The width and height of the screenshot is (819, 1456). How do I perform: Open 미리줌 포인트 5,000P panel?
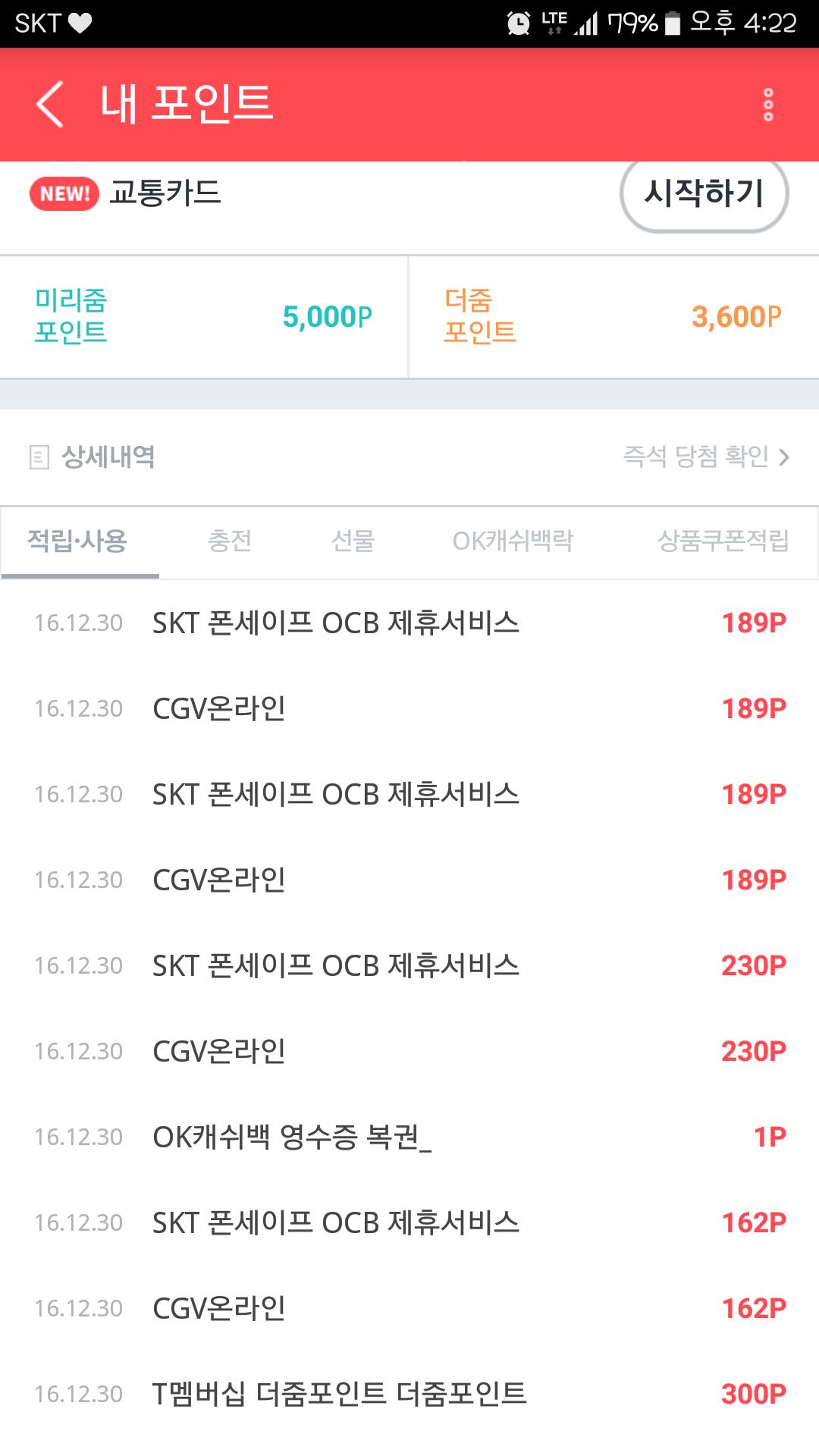click(203, 317)
